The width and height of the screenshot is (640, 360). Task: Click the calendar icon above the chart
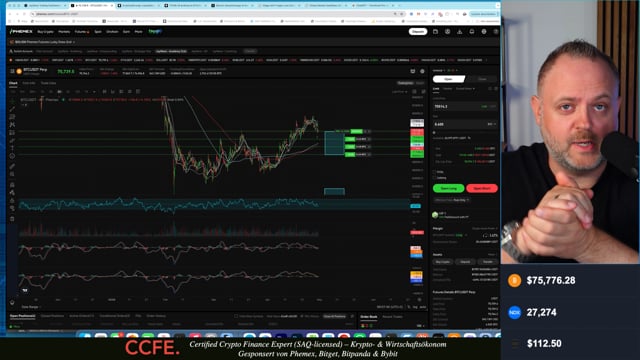413,71
